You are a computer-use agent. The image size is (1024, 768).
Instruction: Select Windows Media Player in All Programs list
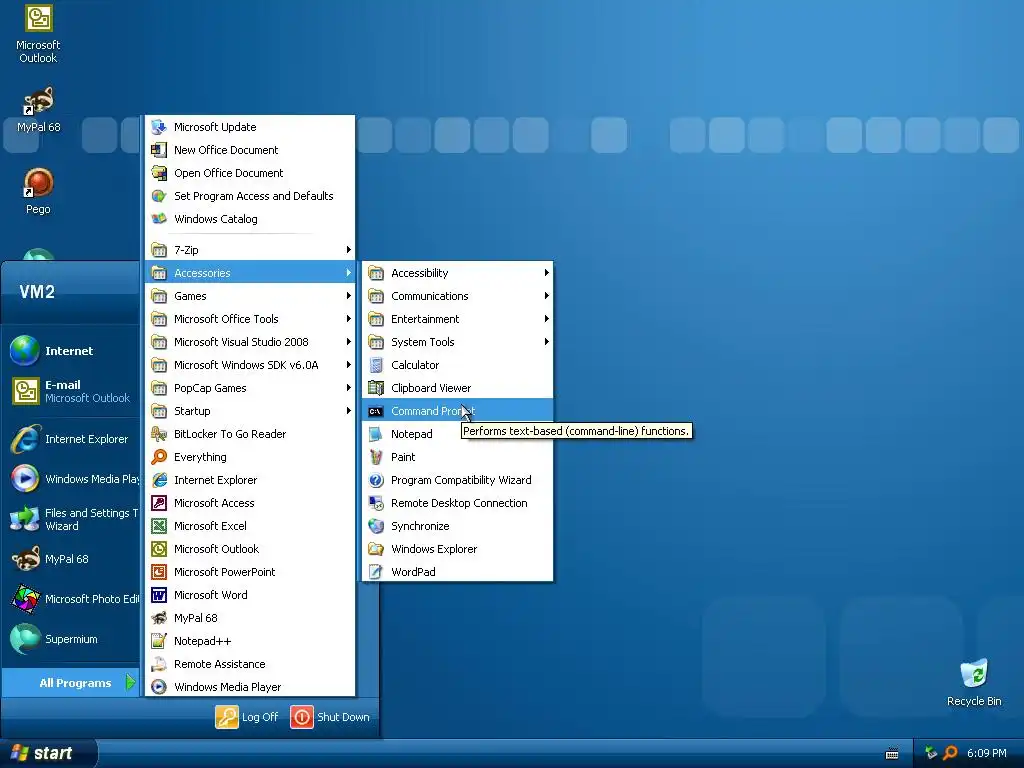pos(250,687)
